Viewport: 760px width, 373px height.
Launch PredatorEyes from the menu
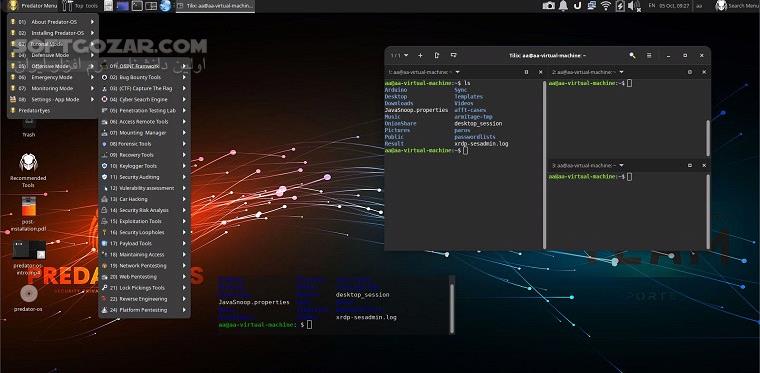coord(53,110)
